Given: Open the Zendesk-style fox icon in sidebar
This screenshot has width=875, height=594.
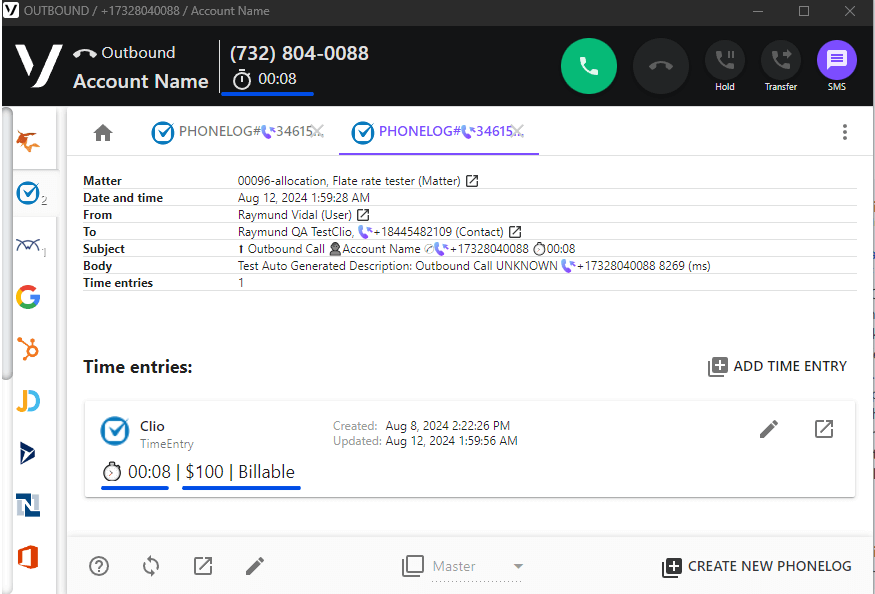Looking at the screenshot, I should pos(28,141).
